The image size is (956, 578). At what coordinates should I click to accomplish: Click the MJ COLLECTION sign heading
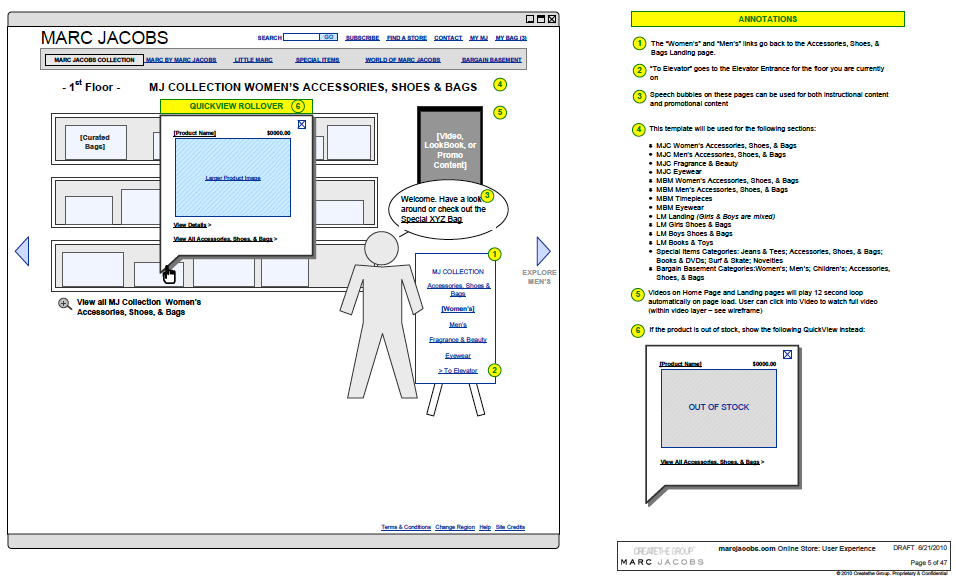tap(458, 272)
